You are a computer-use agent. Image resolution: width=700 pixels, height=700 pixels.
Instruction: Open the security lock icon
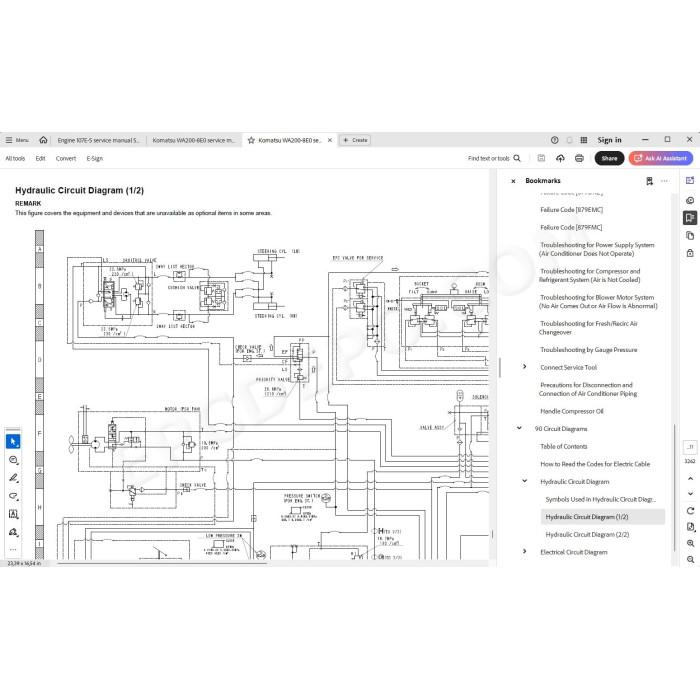click(x=690, y=253)
